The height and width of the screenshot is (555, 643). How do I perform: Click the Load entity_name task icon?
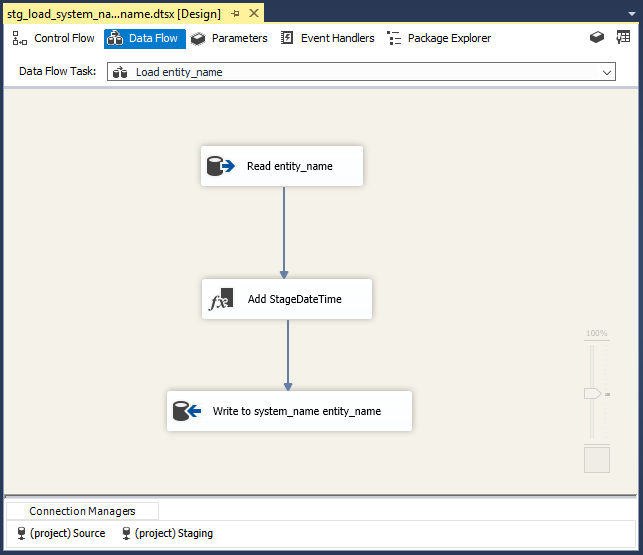tap(120, 72)
